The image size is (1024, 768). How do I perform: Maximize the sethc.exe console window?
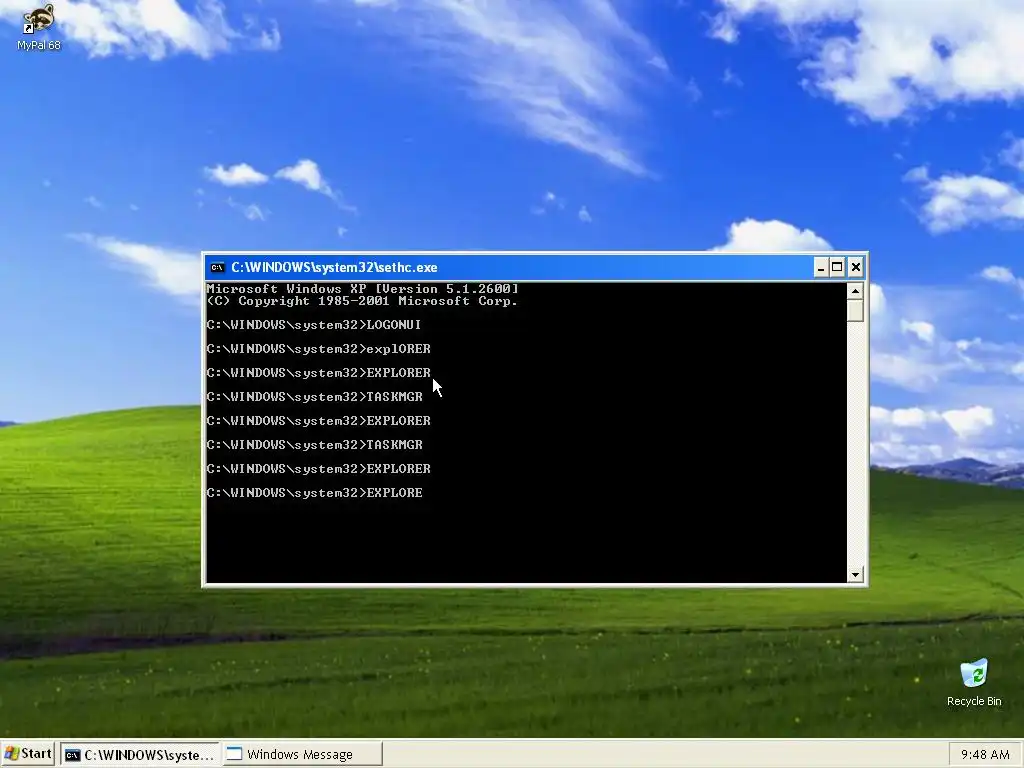[837, 267]
